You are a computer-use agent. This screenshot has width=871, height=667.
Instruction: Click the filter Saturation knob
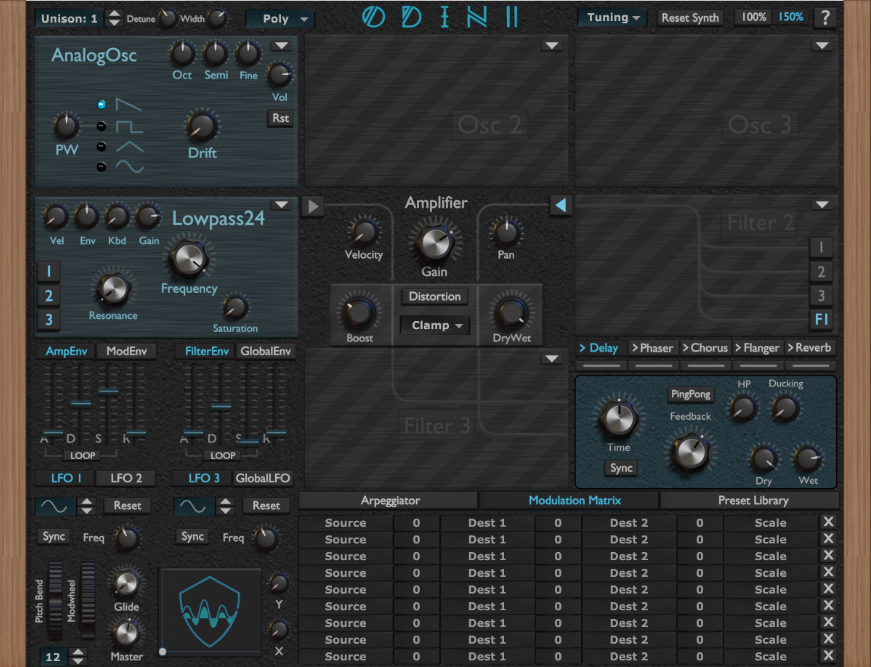[x=235, y=307]
